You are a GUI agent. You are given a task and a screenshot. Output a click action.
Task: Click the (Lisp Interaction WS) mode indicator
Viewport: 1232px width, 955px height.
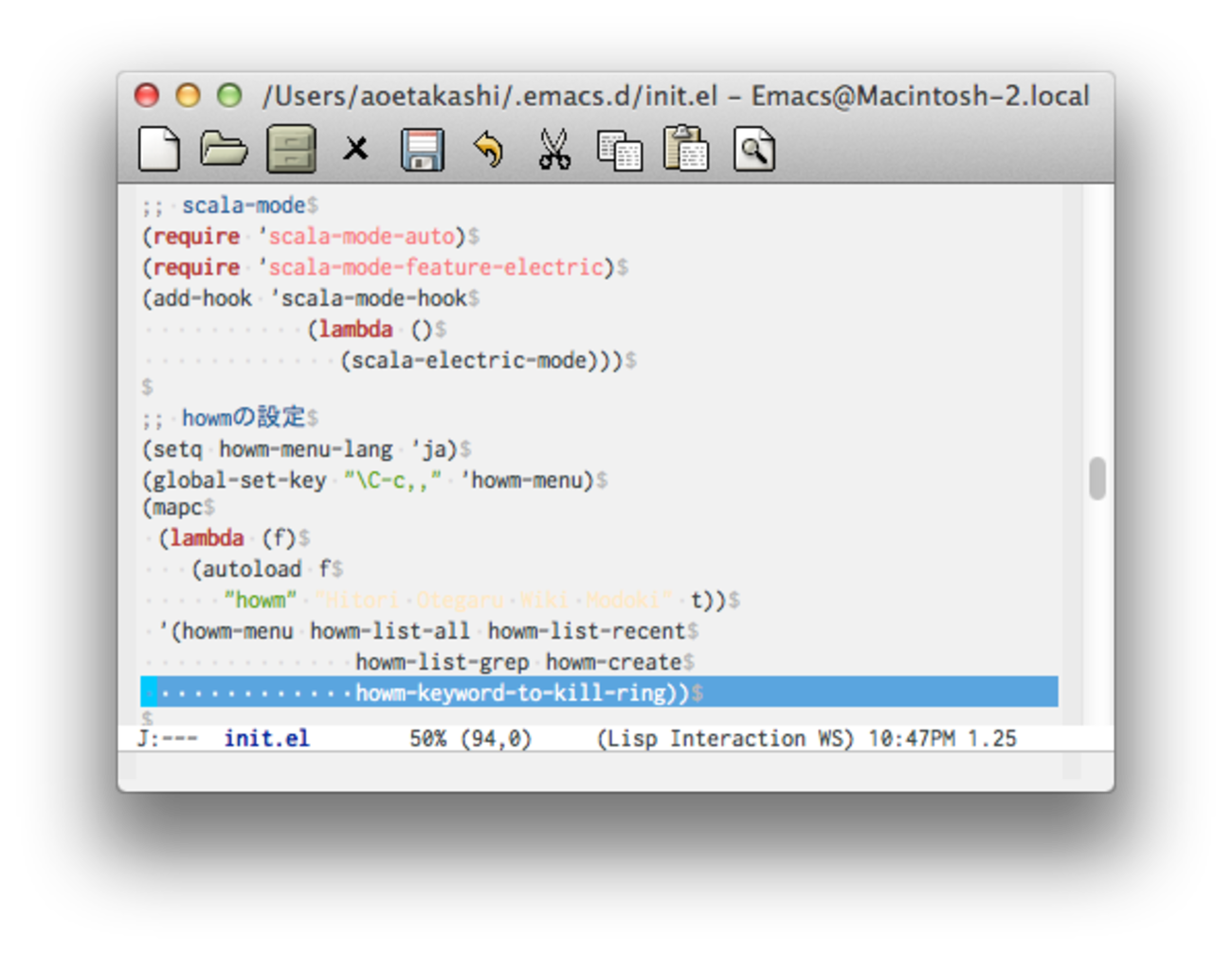(726, 738)
